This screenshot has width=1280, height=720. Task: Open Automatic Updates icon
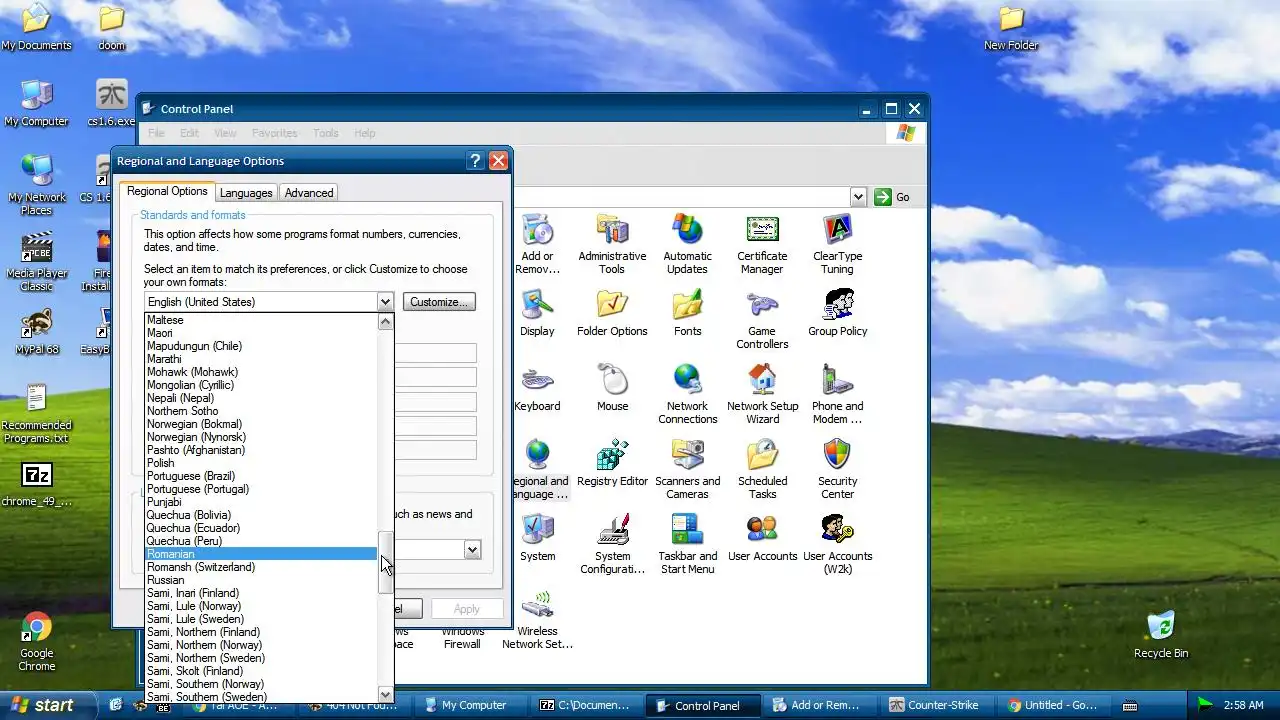[687, 244]
